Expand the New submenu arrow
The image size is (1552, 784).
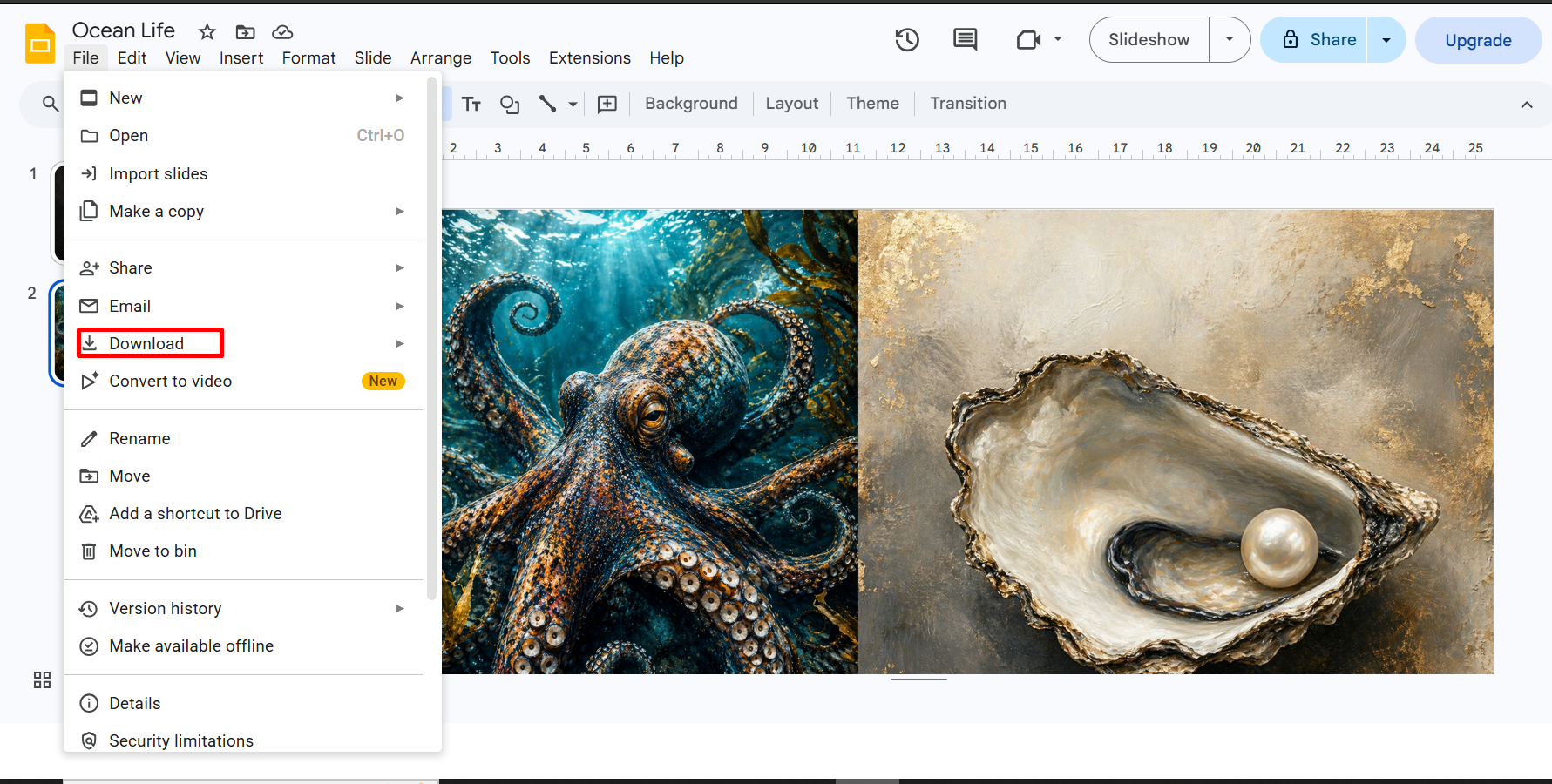(400, 98)
